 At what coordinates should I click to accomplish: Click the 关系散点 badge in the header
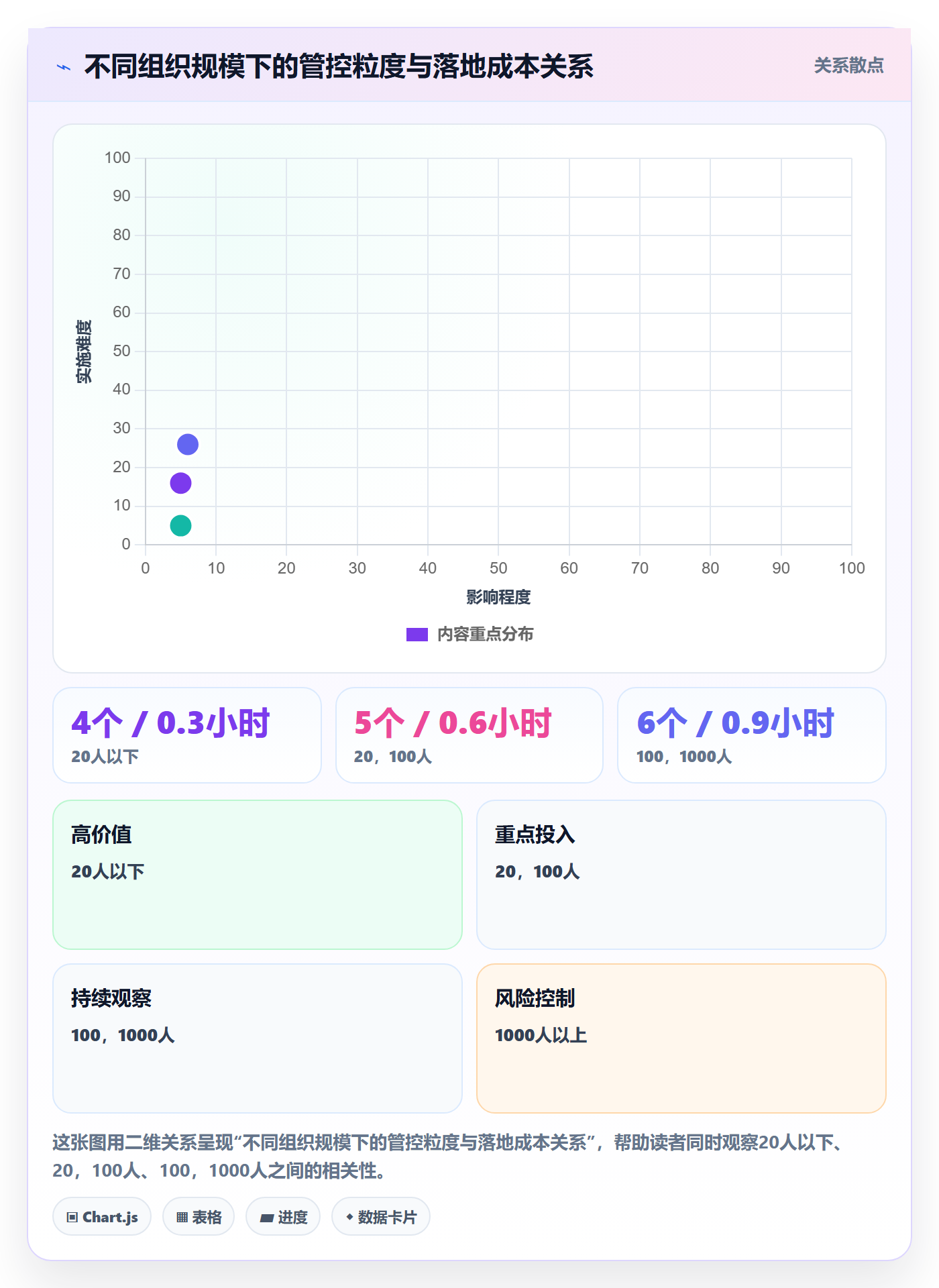(848, 66)
